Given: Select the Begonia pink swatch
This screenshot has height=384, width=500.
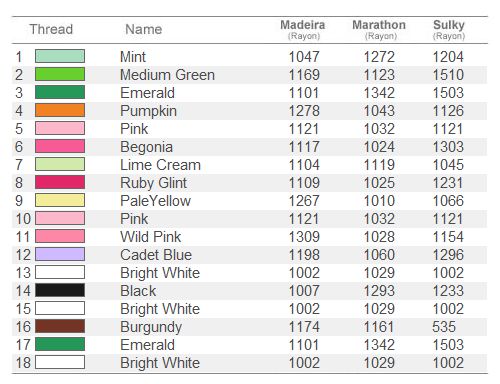Looking at the screenshot, I should click(x=60, y=146).
